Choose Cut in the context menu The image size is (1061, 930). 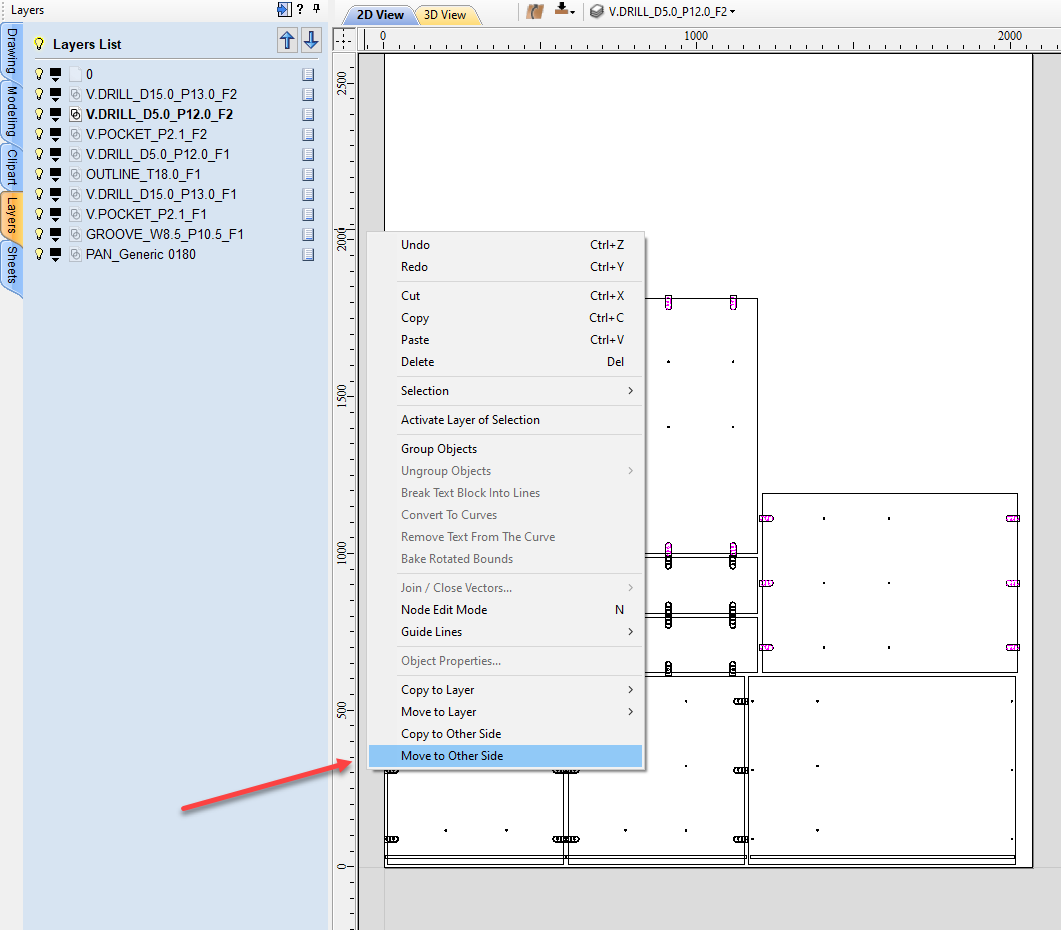(x=505, y=296)
